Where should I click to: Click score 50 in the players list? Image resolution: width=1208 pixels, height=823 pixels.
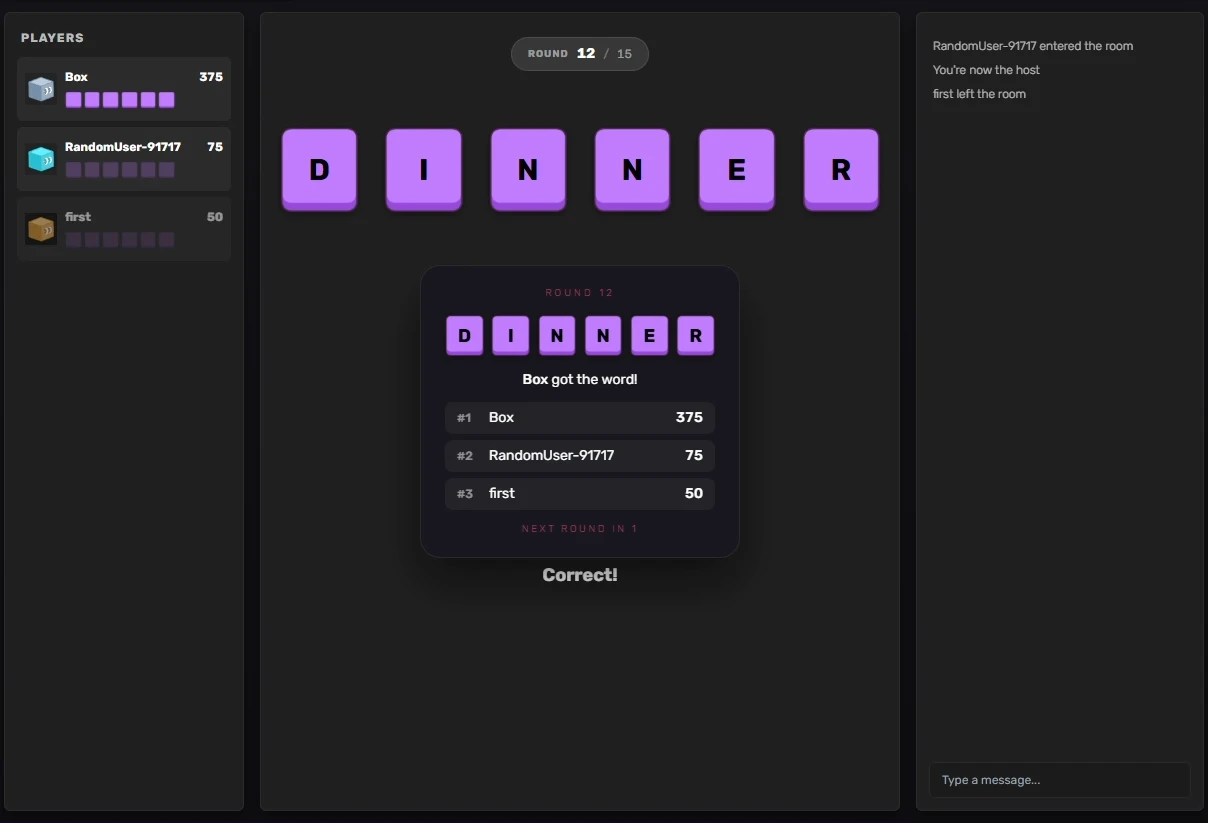coord(215,217)
